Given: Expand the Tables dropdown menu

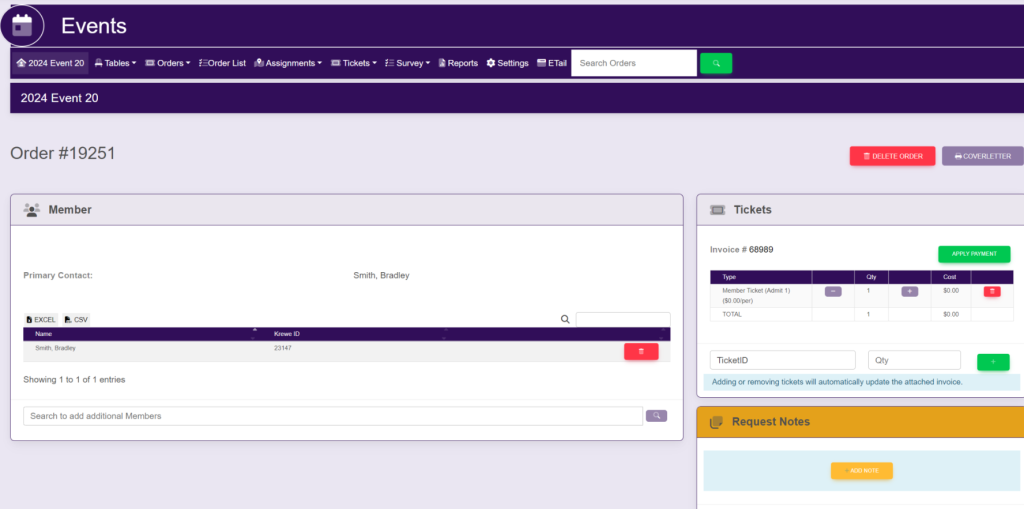Looking at the screenshot, I should [115, 63].
